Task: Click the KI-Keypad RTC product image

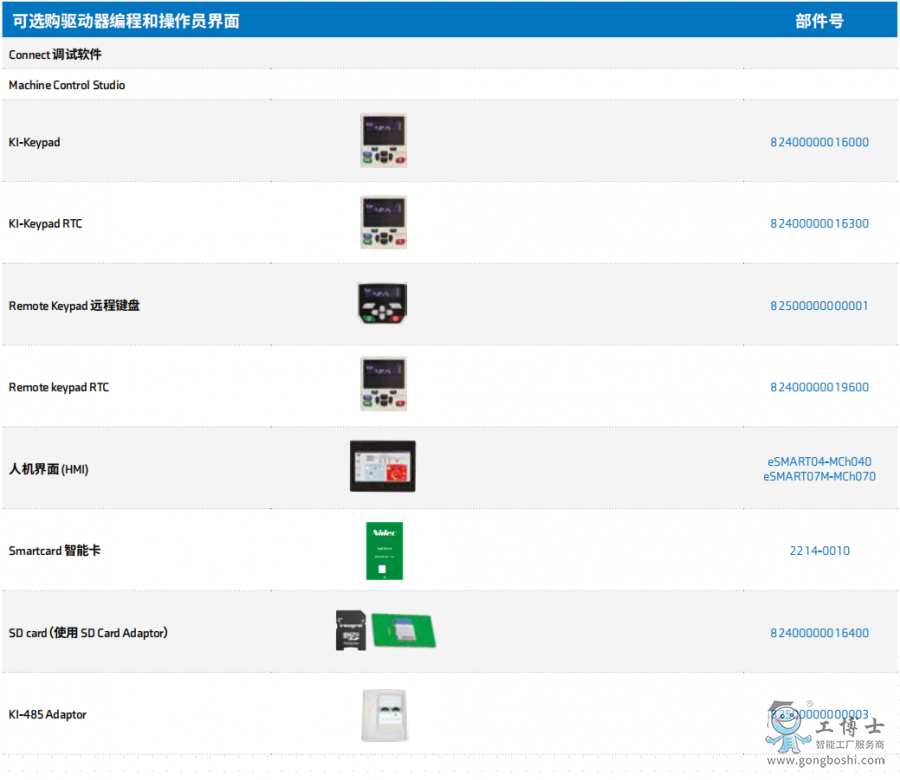Action: [x=383, y=222]
